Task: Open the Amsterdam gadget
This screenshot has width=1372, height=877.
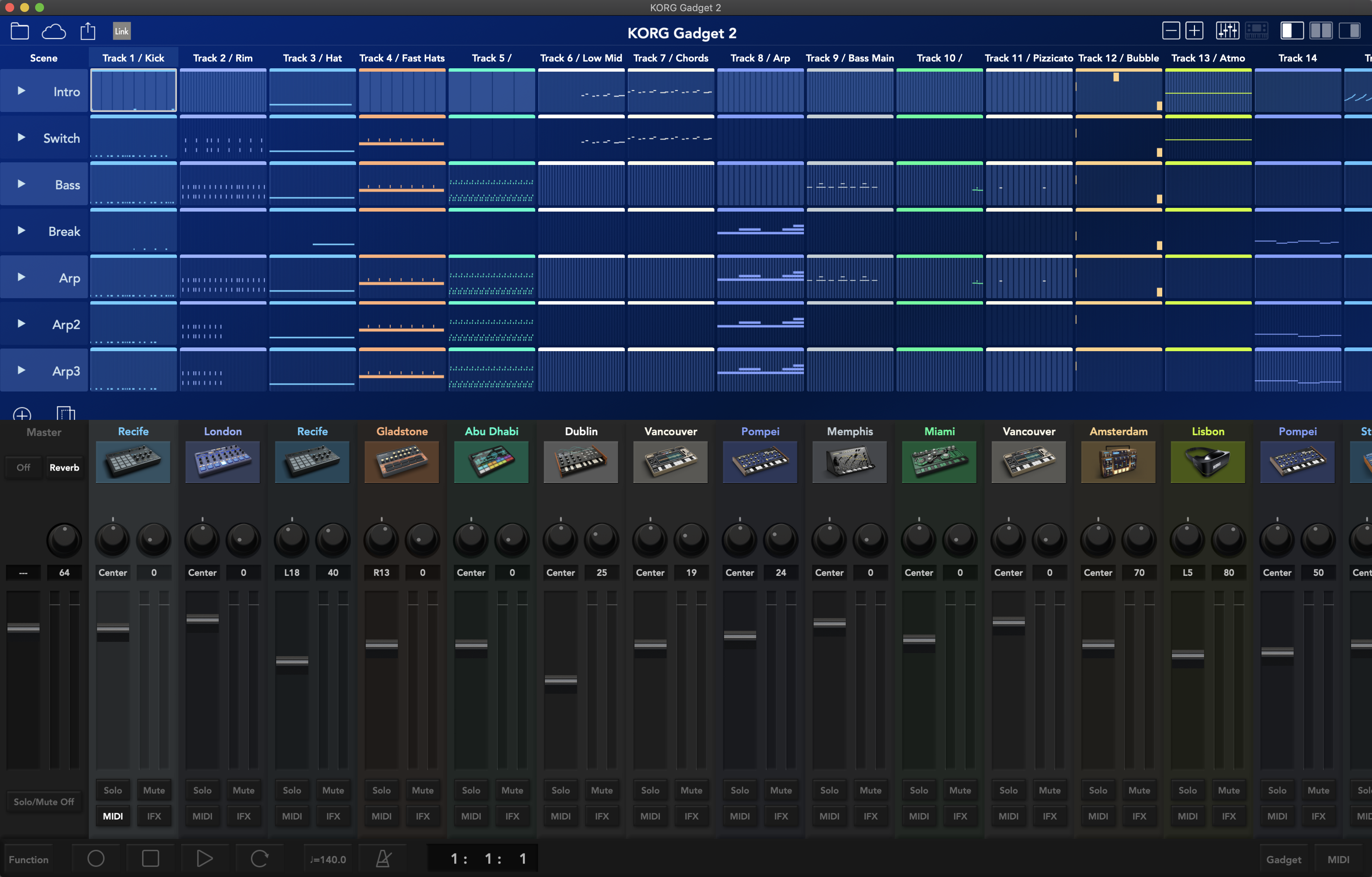Action: [x=1119, y=462]
